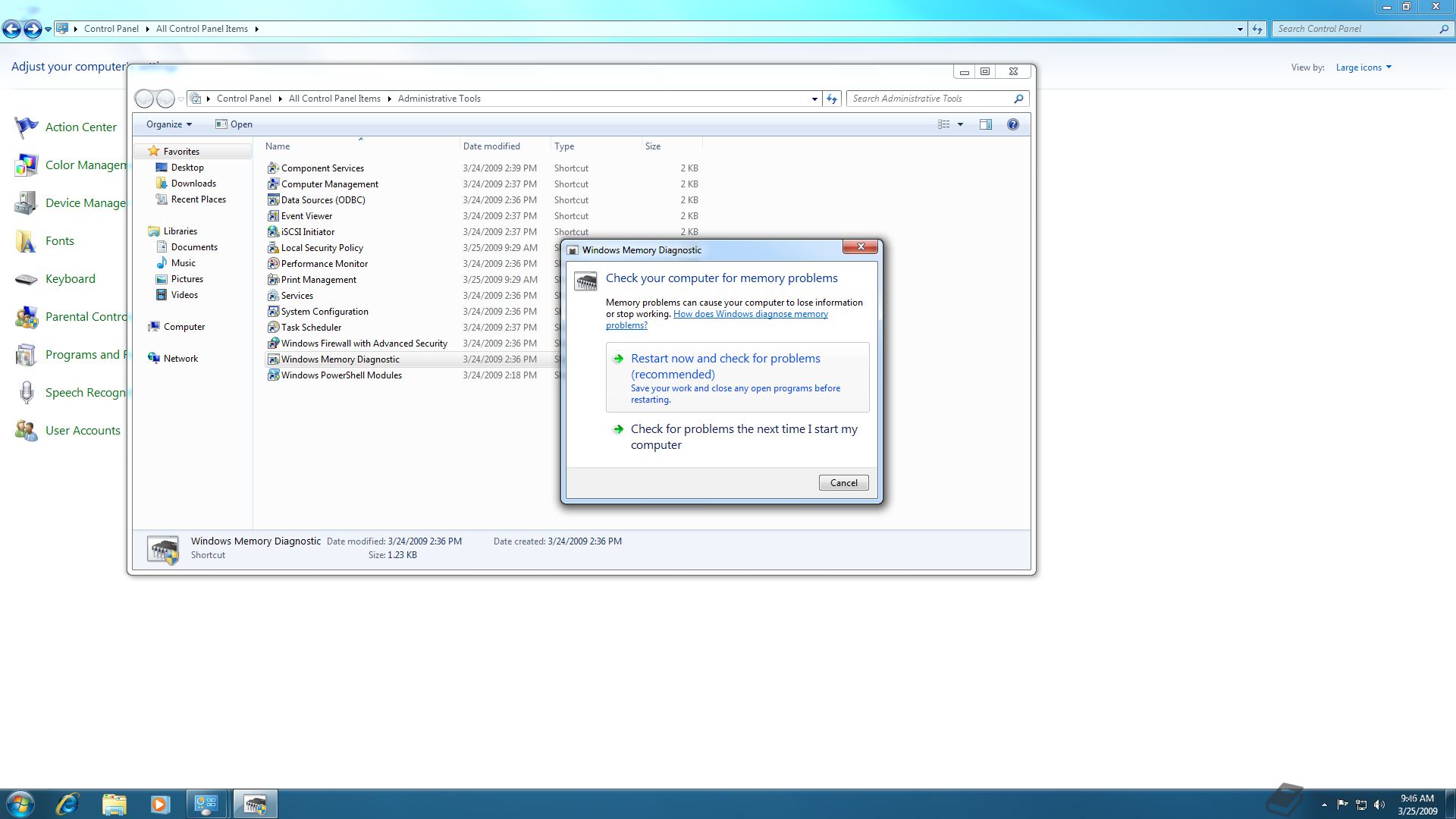
Task: Open Action Center flag icon in Control Panel
Action: (x=26, y=127)
